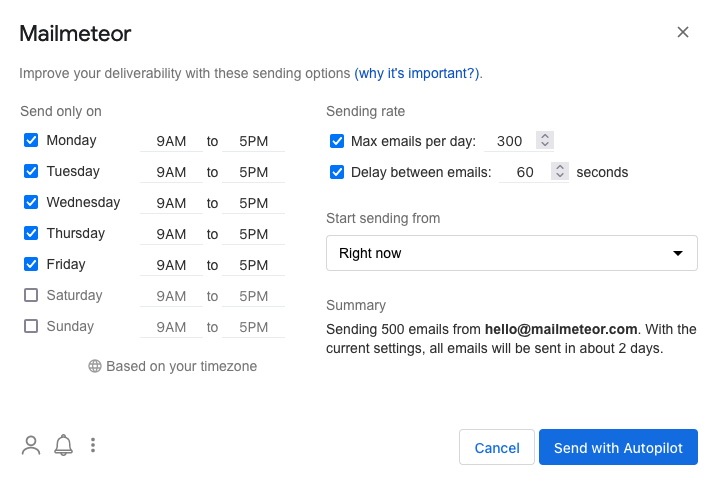Open the Tuesday start time 9AM selector

coord(171,172)
